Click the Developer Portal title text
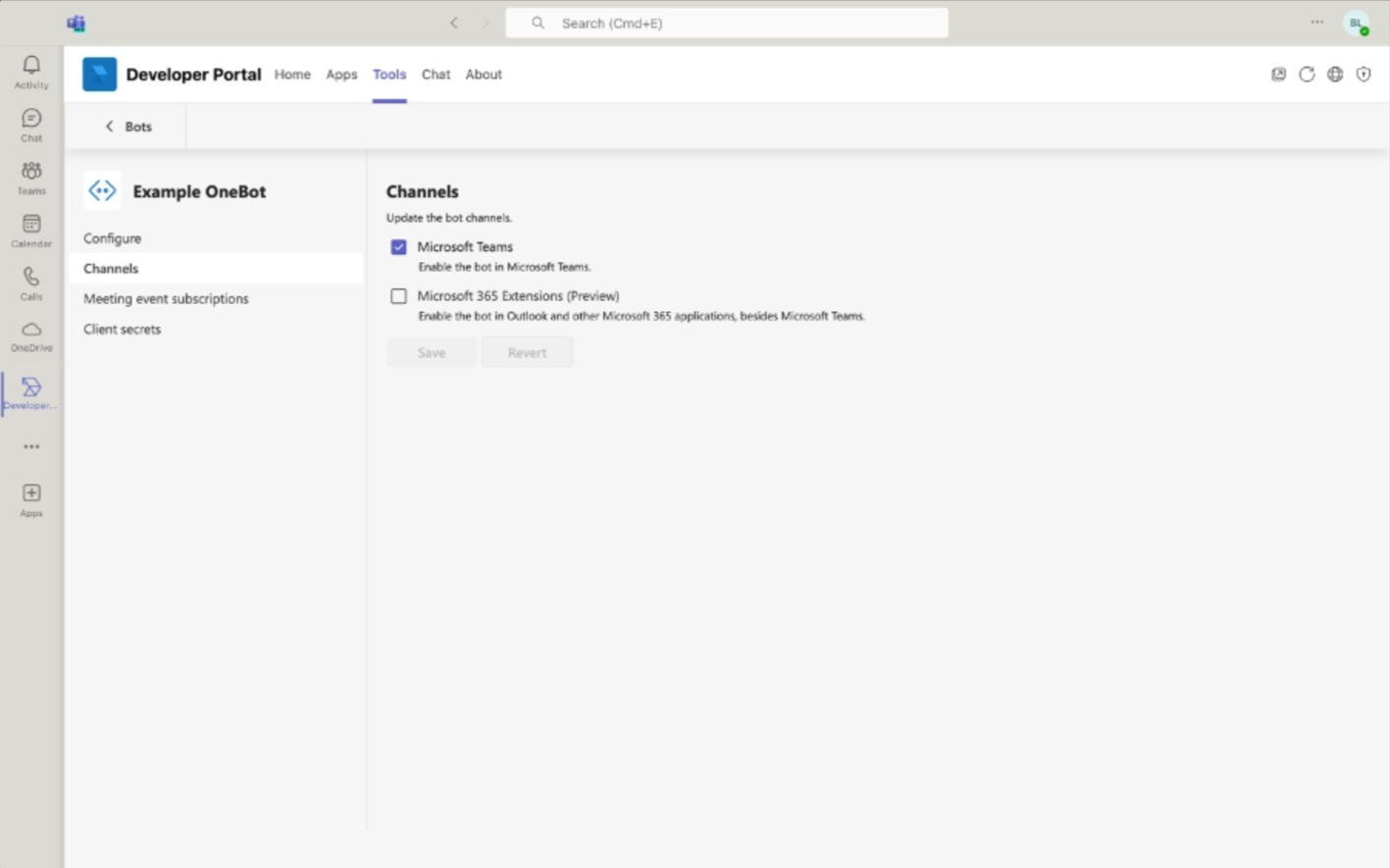Viewport: 1390px width, 868px height. (x=193, y=75)
